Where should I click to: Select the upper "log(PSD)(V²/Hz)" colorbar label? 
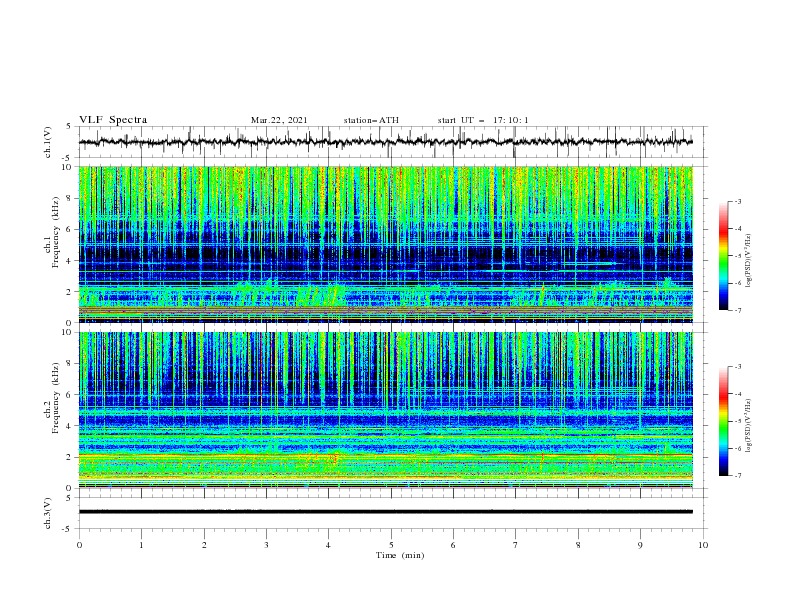[748, 261]
